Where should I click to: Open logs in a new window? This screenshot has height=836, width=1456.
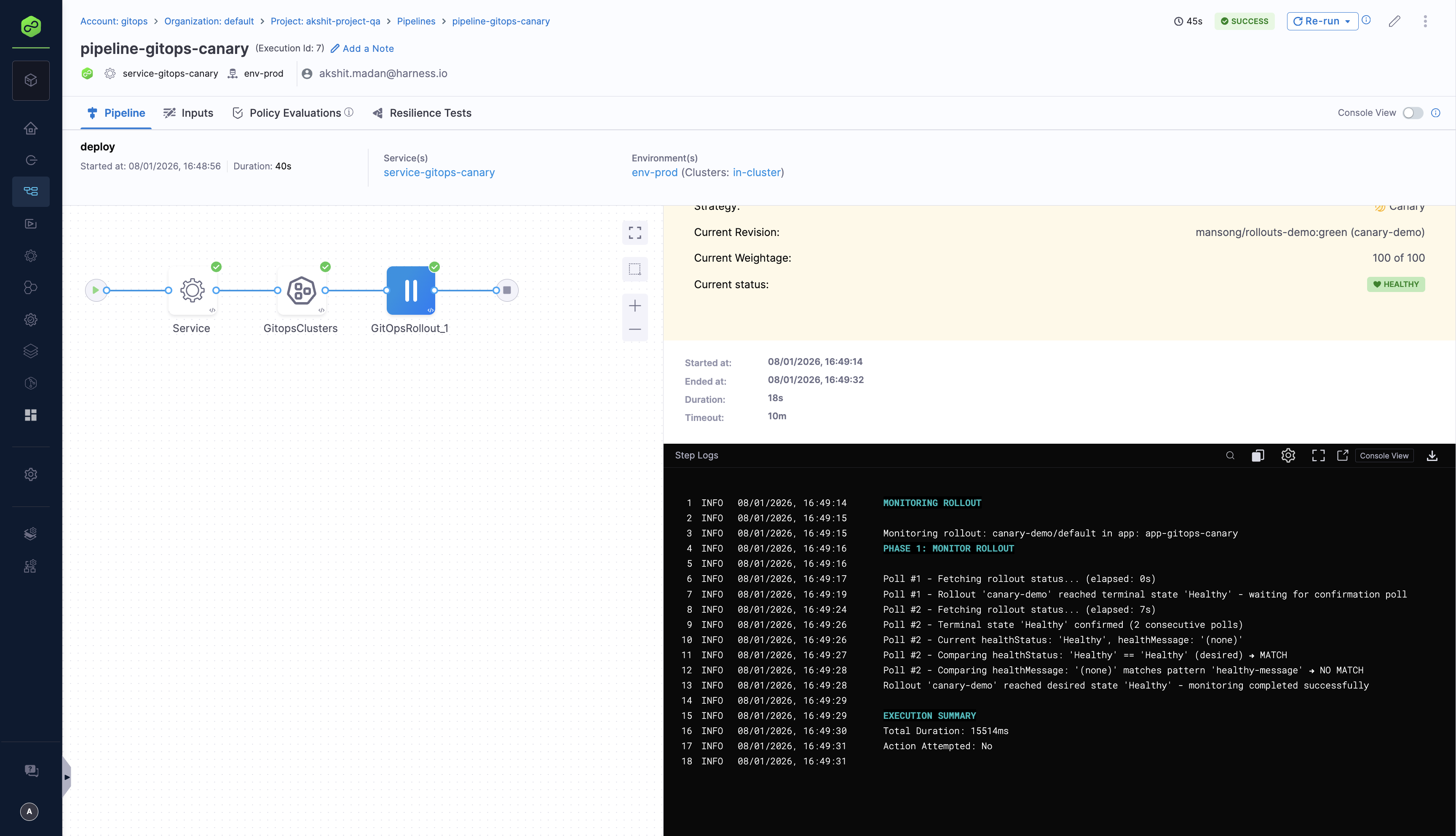pyautogui.click(x=1343, y=456)
